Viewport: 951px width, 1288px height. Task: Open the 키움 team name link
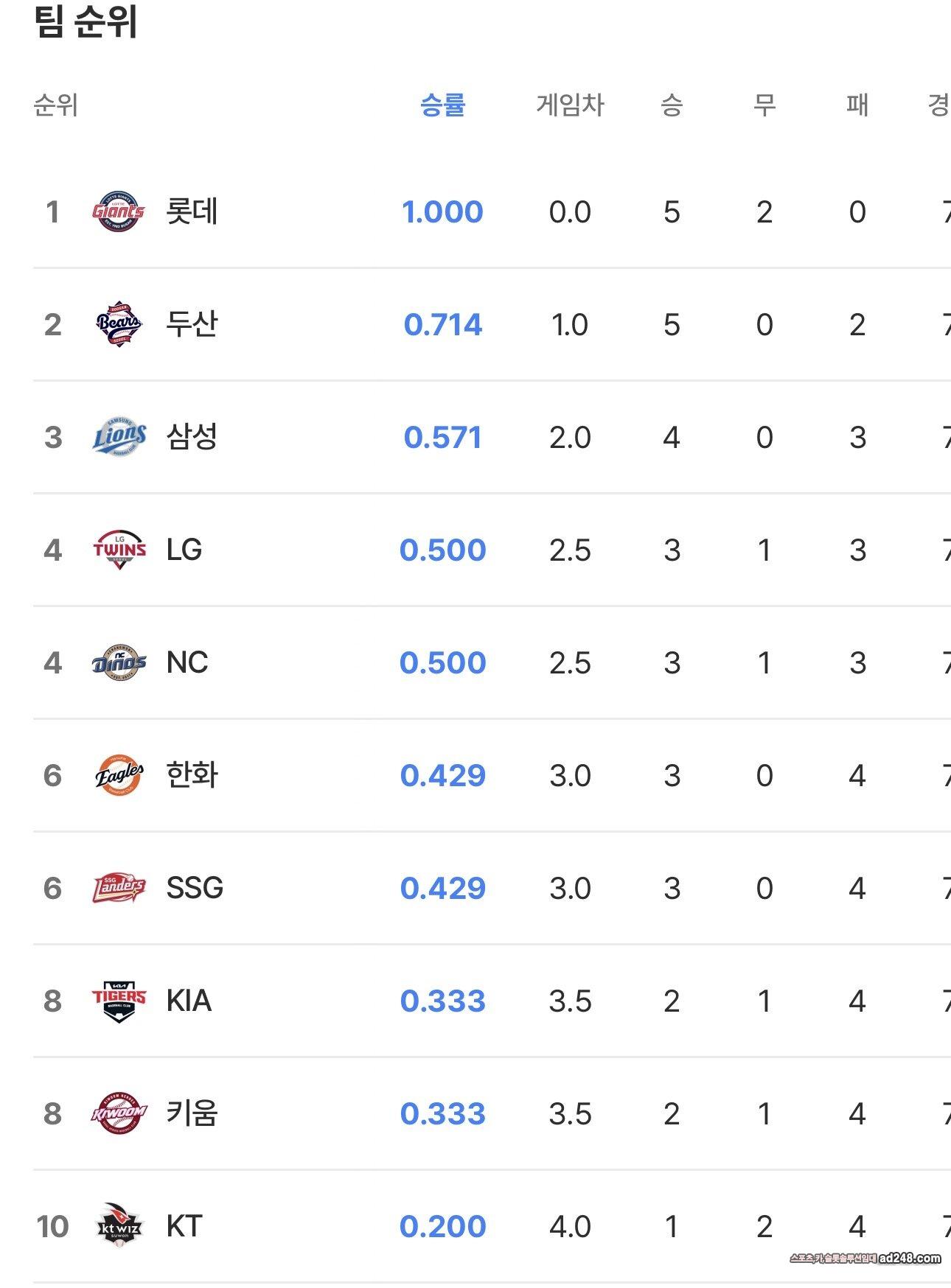pos(192,1113)
